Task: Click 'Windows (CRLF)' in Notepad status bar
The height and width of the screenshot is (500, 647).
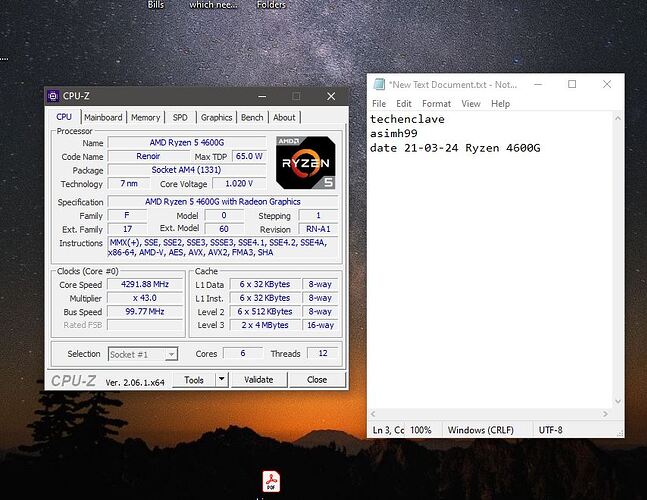Action: click(x=481, y=430)
